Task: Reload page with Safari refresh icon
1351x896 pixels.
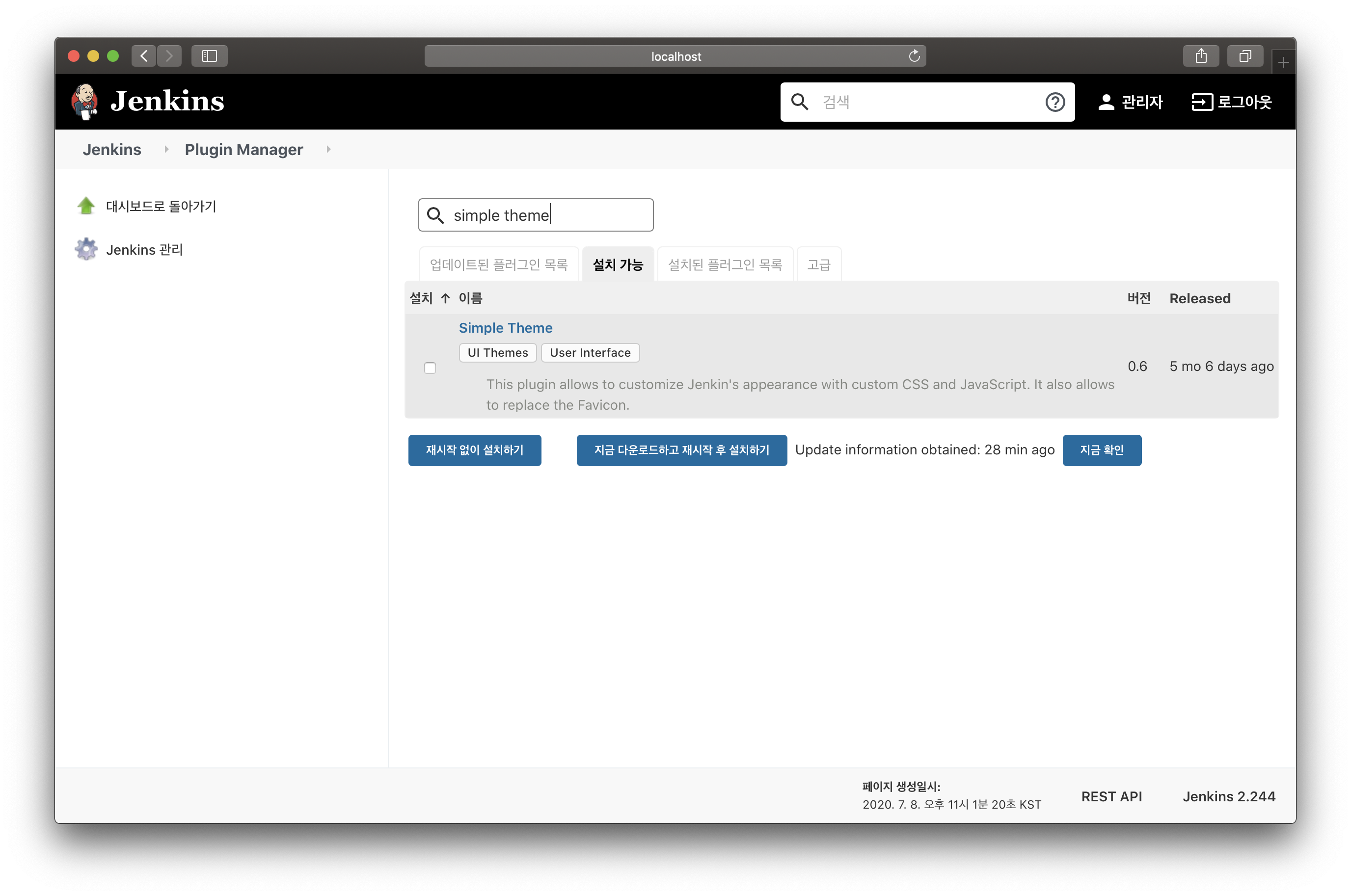Action: pos(914,56)
